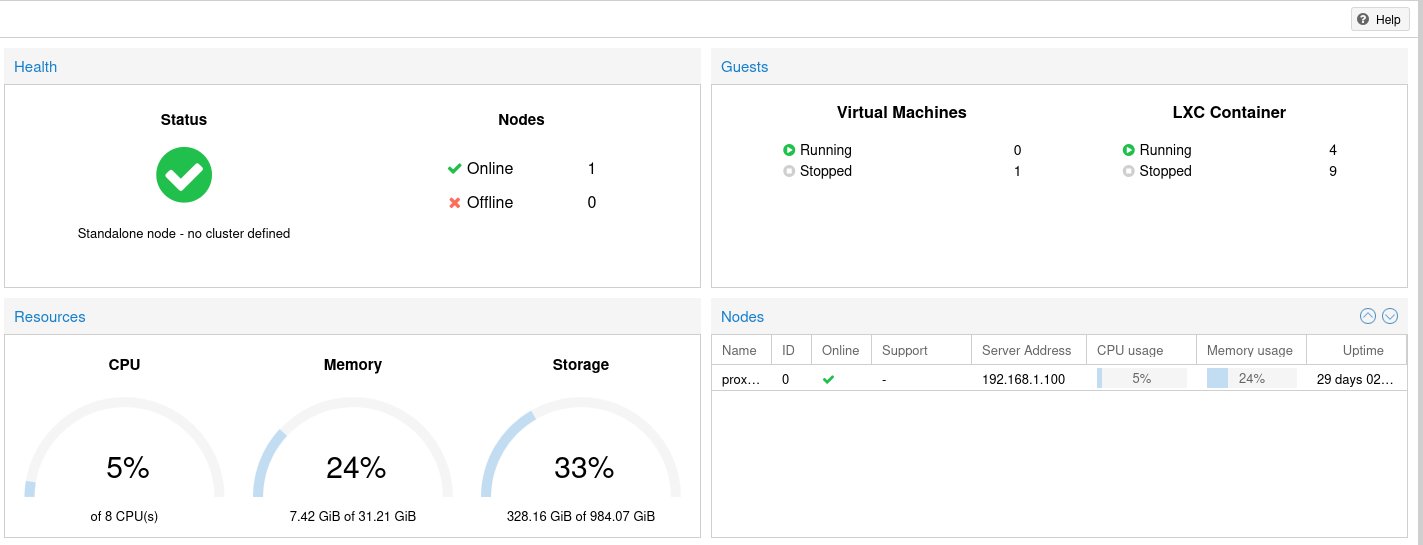Sort by Uptime column header
The width and height of the screenshot is (1423, 545).
tap(1363, 350)
